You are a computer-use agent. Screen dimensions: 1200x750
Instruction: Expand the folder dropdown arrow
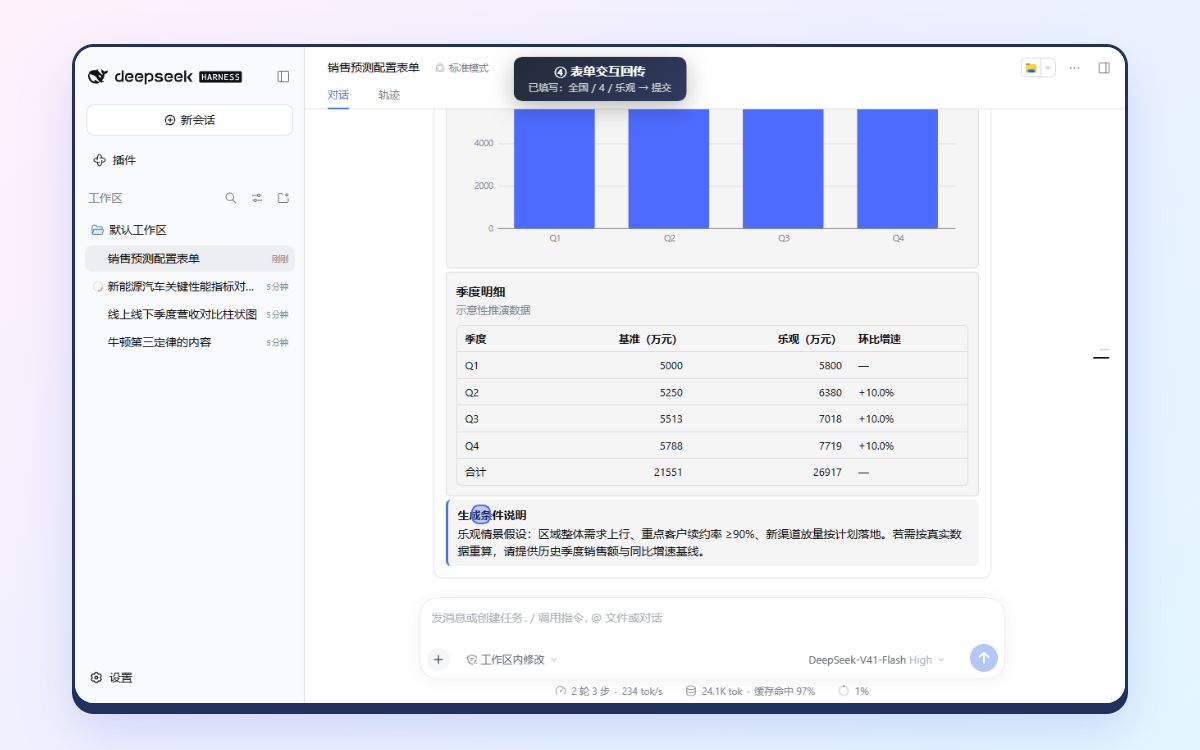click(1048, 68)
